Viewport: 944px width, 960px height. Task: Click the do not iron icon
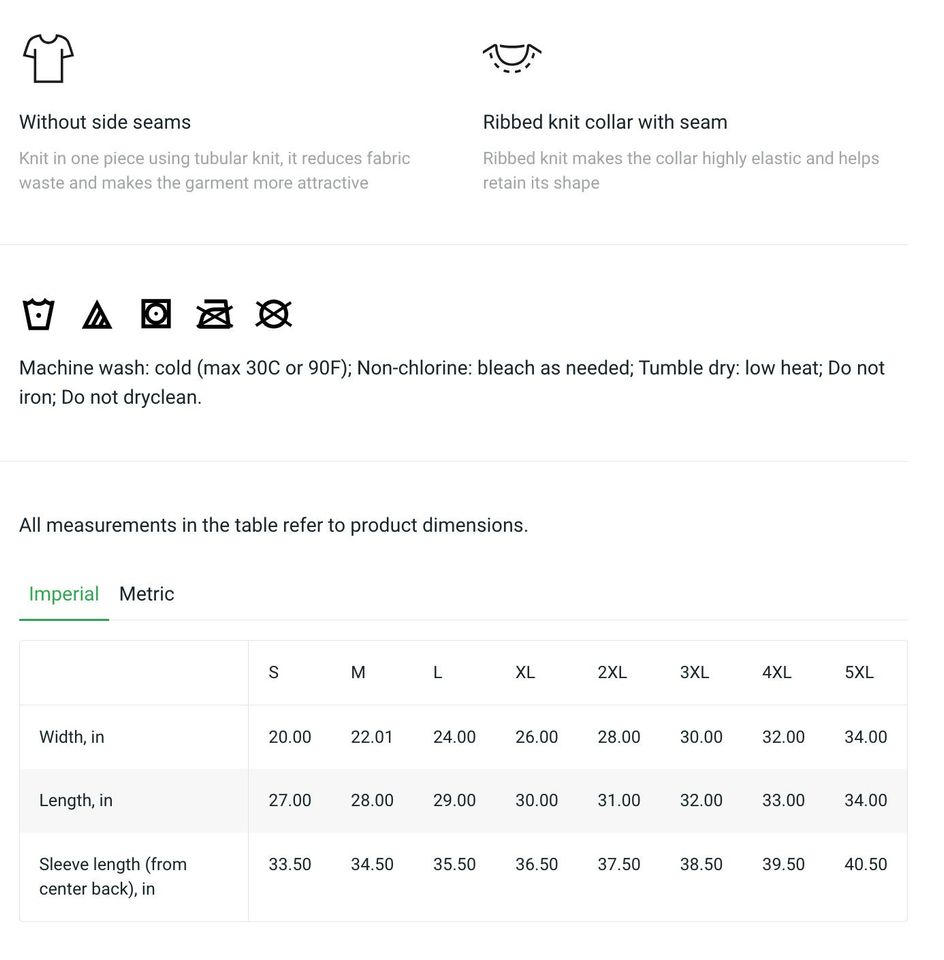214,314
